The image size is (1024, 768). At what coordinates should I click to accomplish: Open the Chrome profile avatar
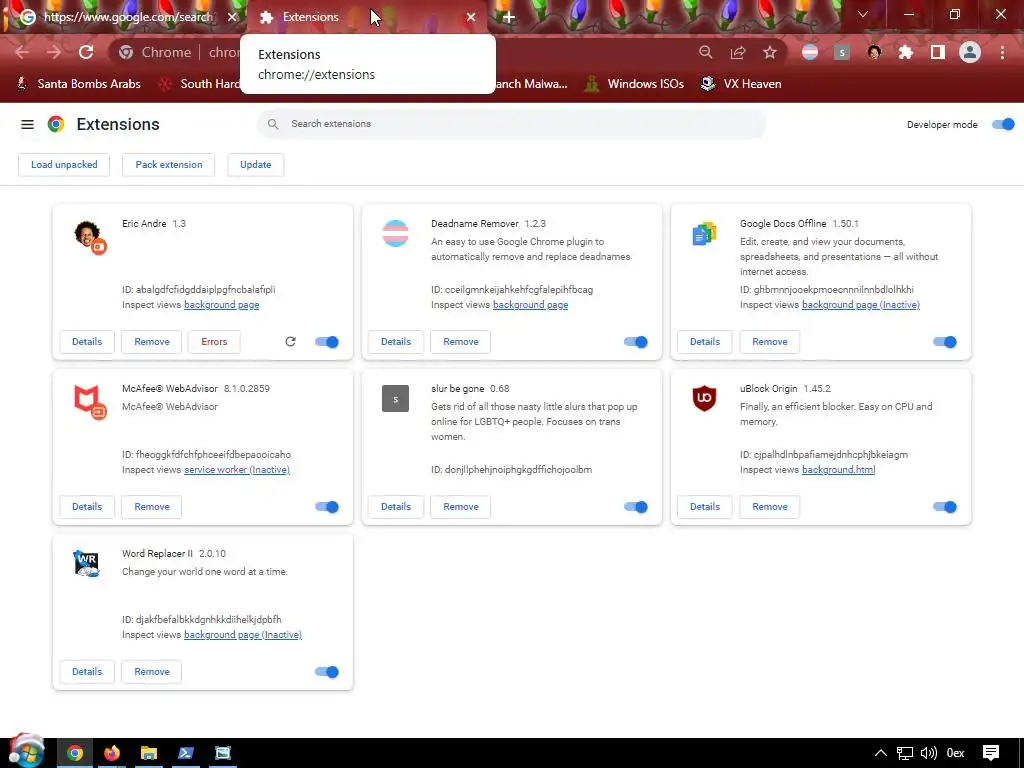click(x=970, y=52)
